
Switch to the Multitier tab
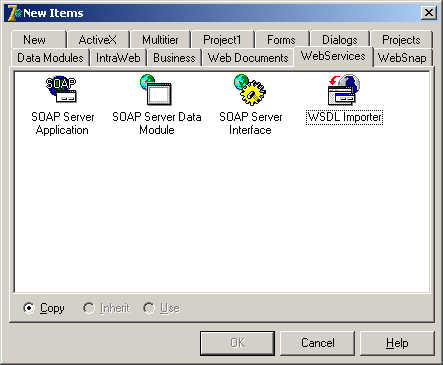pos(160,40)
